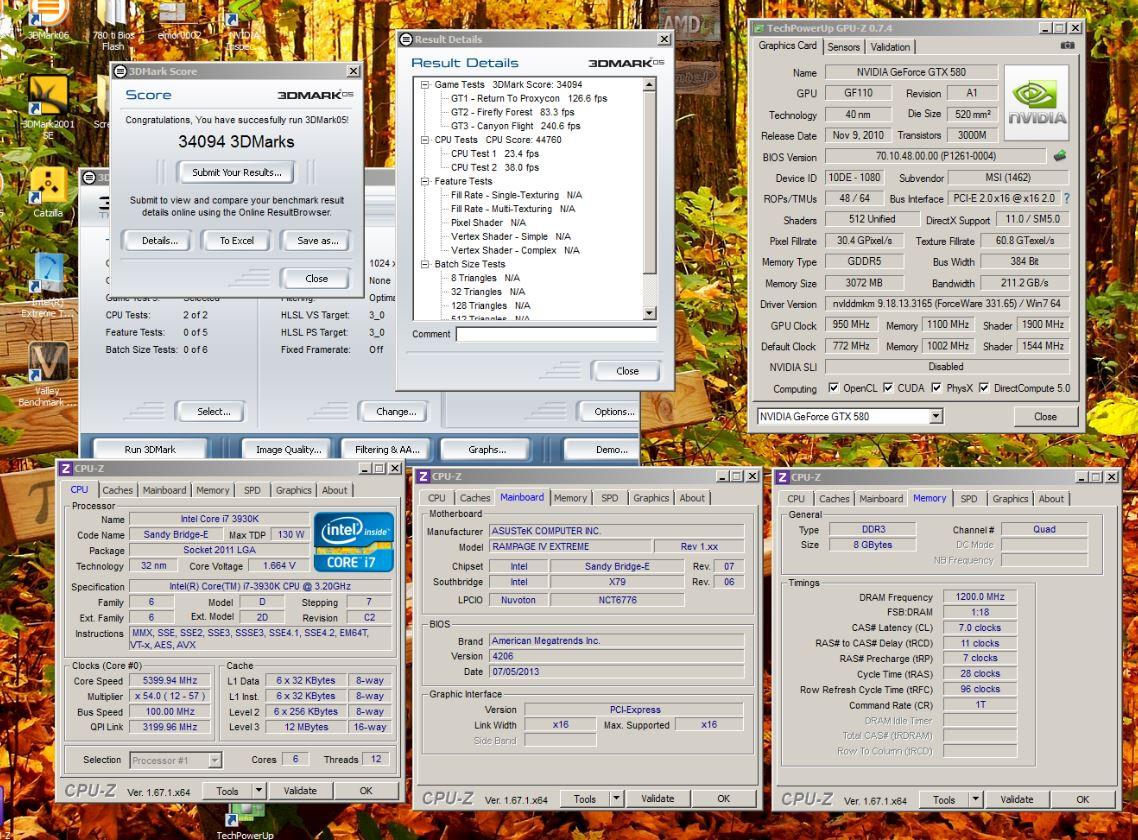
Task: Switch to Sensors tab in GPU-Z
Action: point(843,46)
